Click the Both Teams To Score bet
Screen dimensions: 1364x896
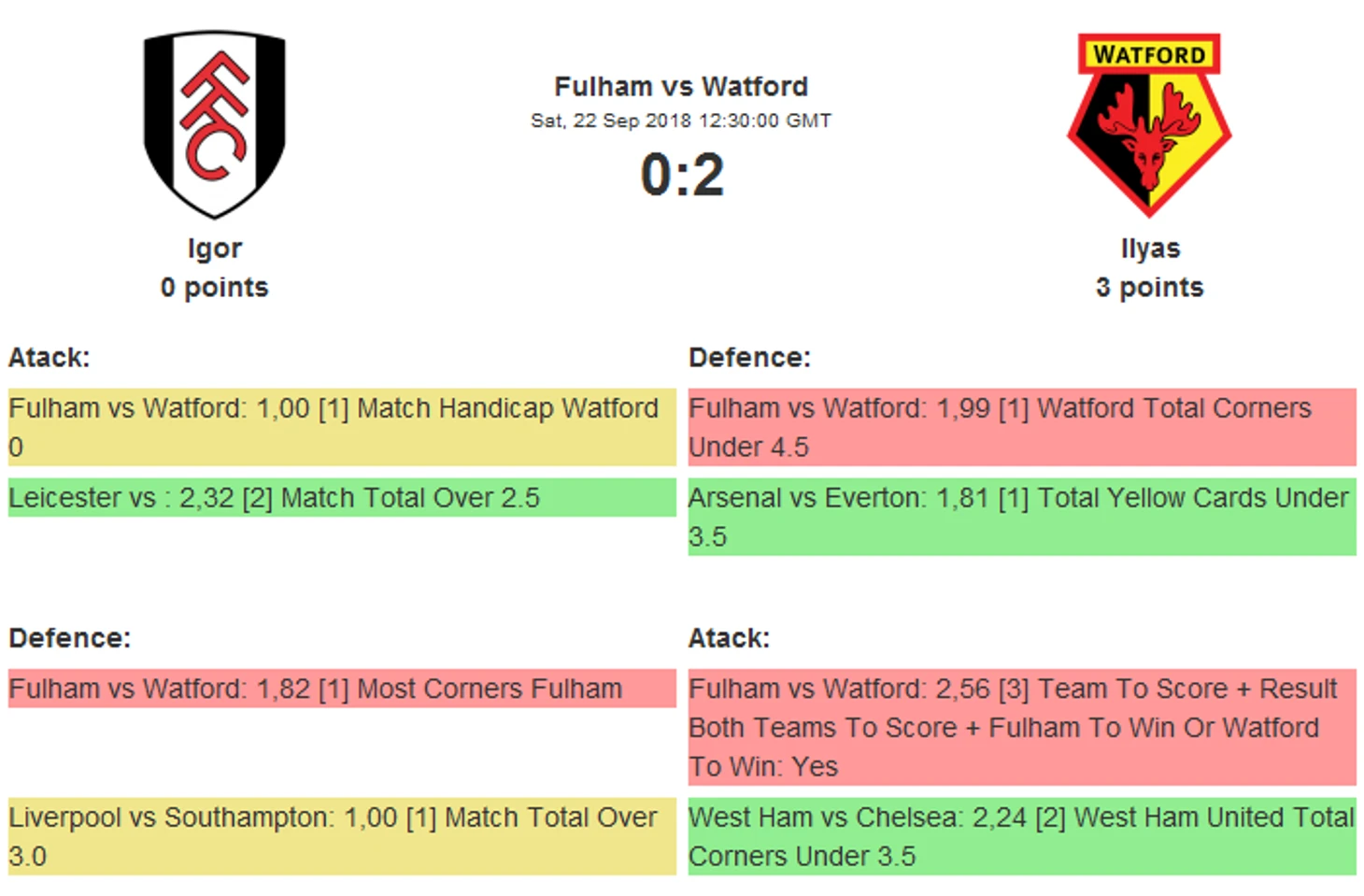pyautogui.click(x=1022, y=728)
